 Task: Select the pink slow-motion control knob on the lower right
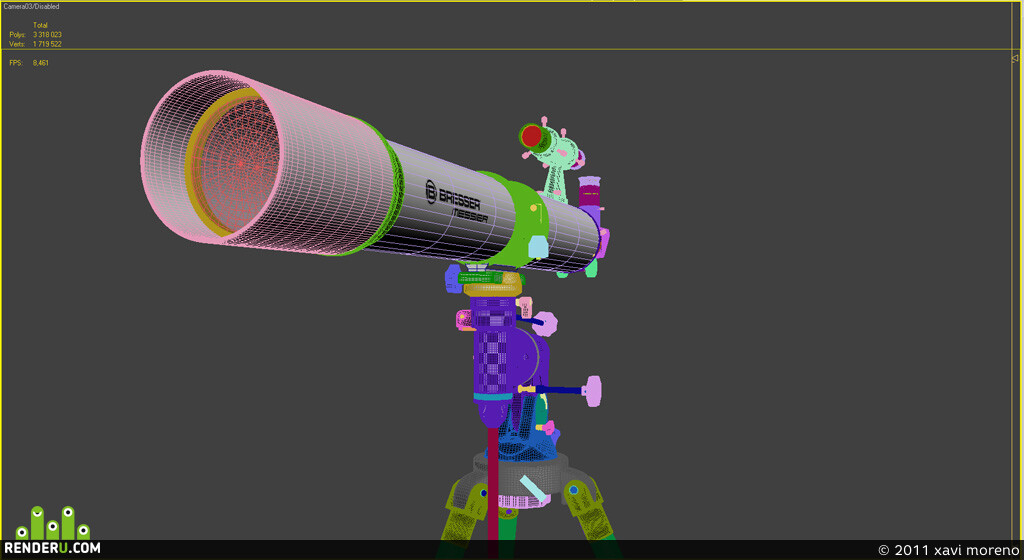[x=592, y=390]
